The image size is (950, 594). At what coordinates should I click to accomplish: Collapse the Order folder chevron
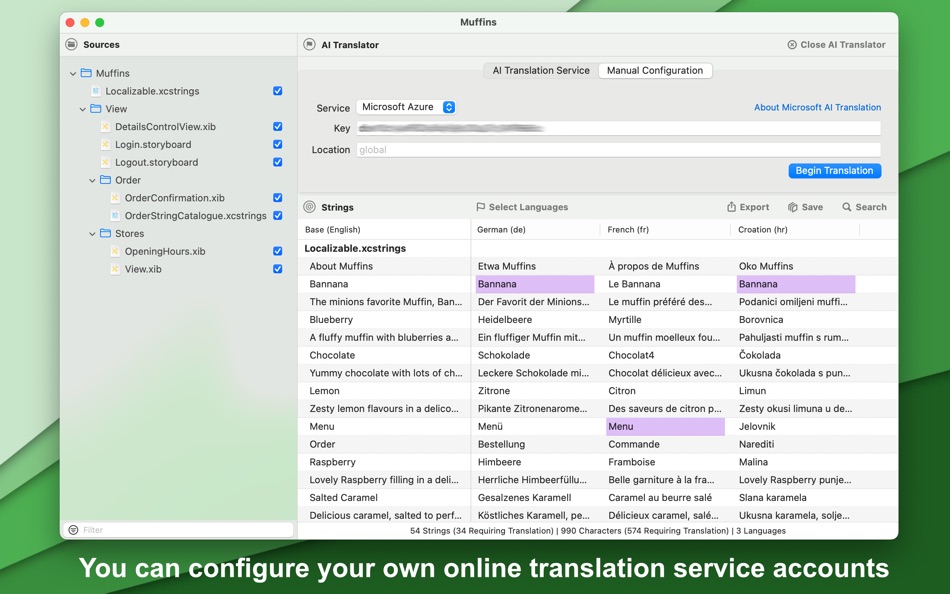pyautogui.click(x=92, y=181)
